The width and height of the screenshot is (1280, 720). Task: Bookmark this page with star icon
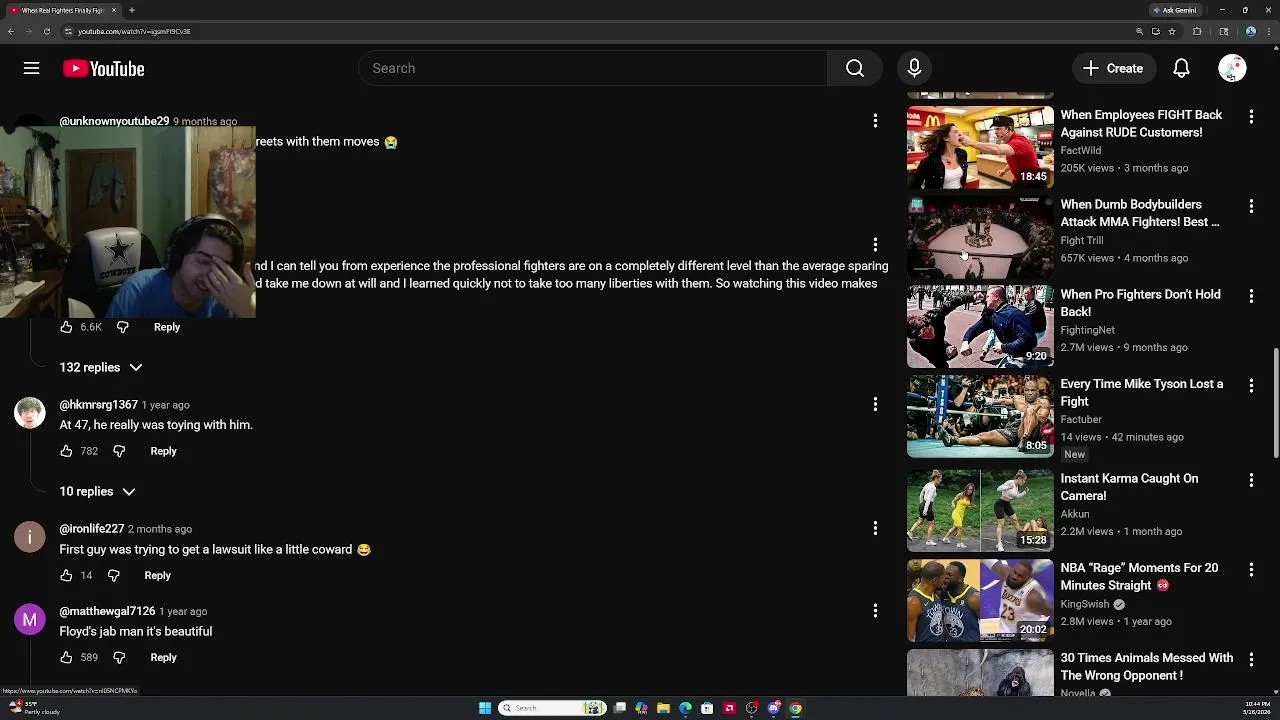[1172, 31]
